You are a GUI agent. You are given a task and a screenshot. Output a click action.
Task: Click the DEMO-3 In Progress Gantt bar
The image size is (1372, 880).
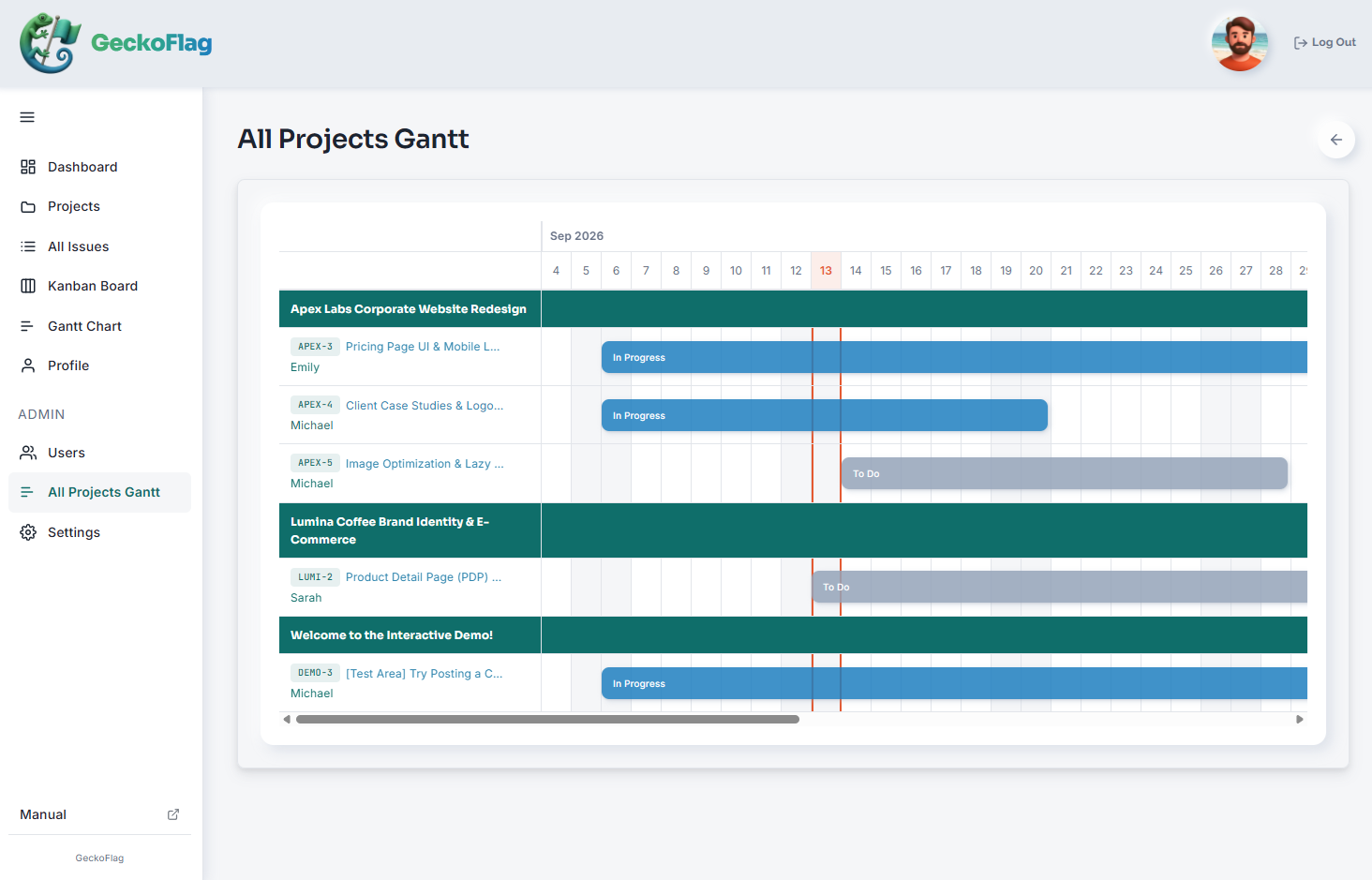point(954,683)
